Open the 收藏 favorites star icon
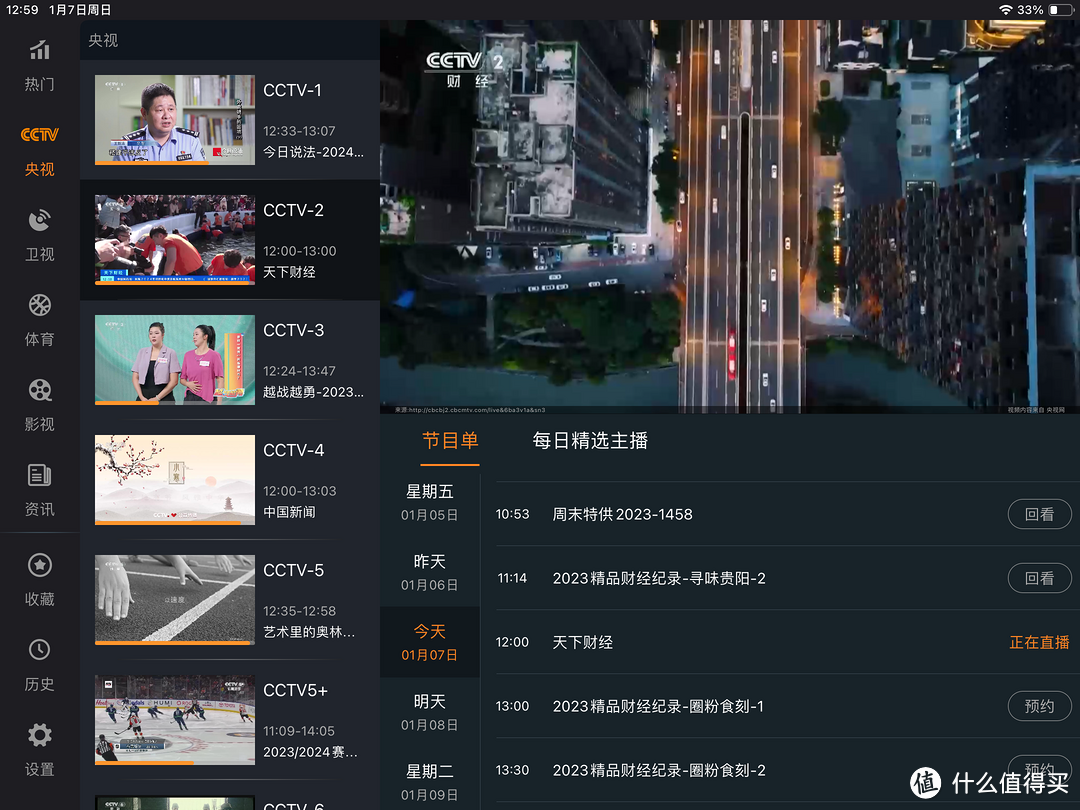 [39, 565]
